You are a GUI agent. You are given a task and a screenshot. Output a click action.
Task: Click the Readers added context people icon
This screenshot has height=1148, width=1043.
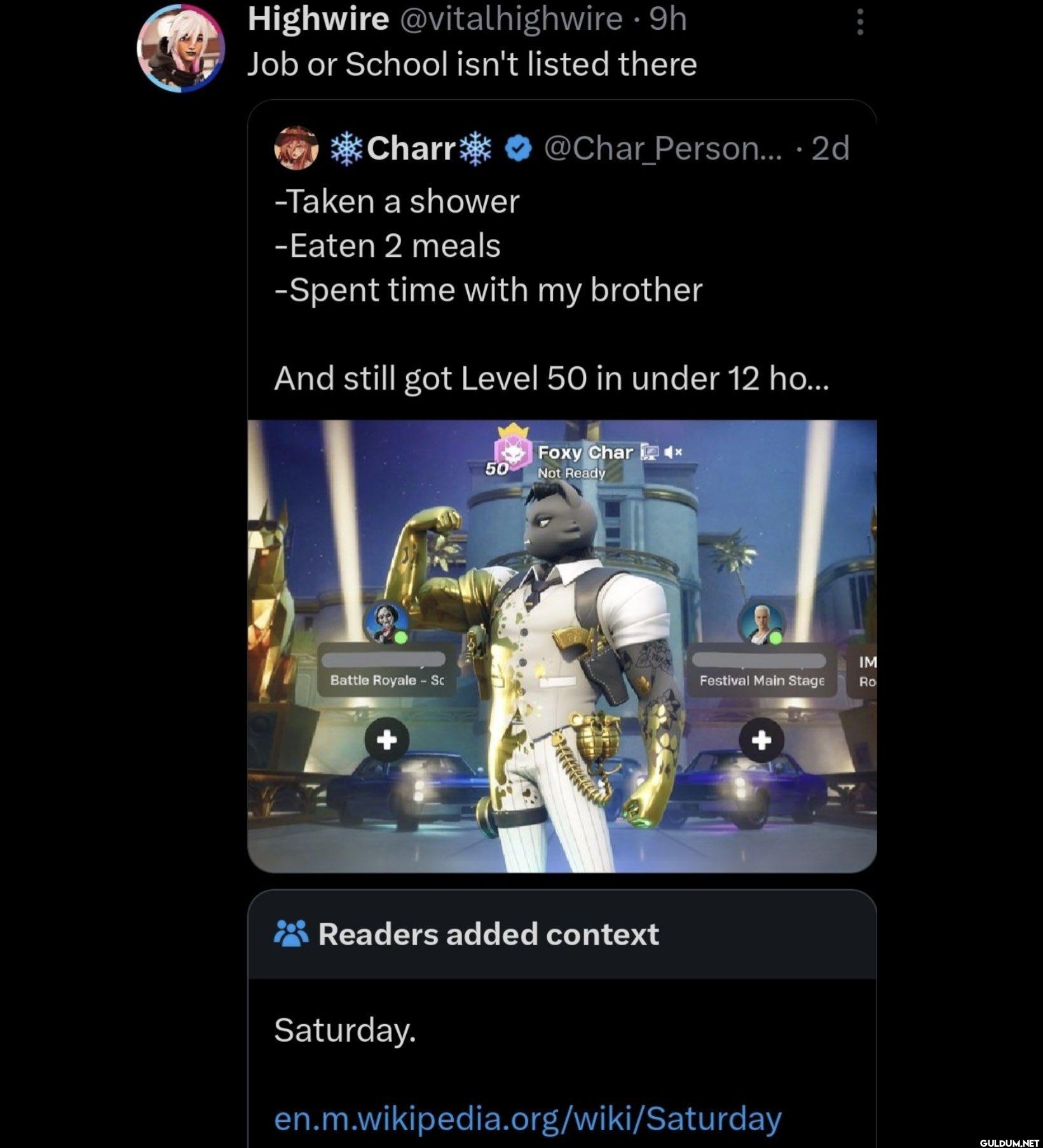[x=290, y=934]
